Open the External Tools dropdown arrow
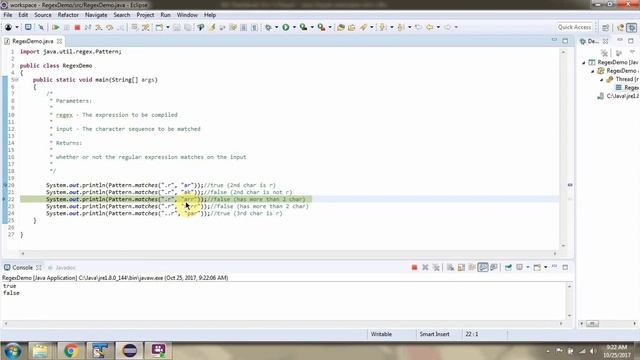This screenshot has width=640, height=360. tap(330, 27)
